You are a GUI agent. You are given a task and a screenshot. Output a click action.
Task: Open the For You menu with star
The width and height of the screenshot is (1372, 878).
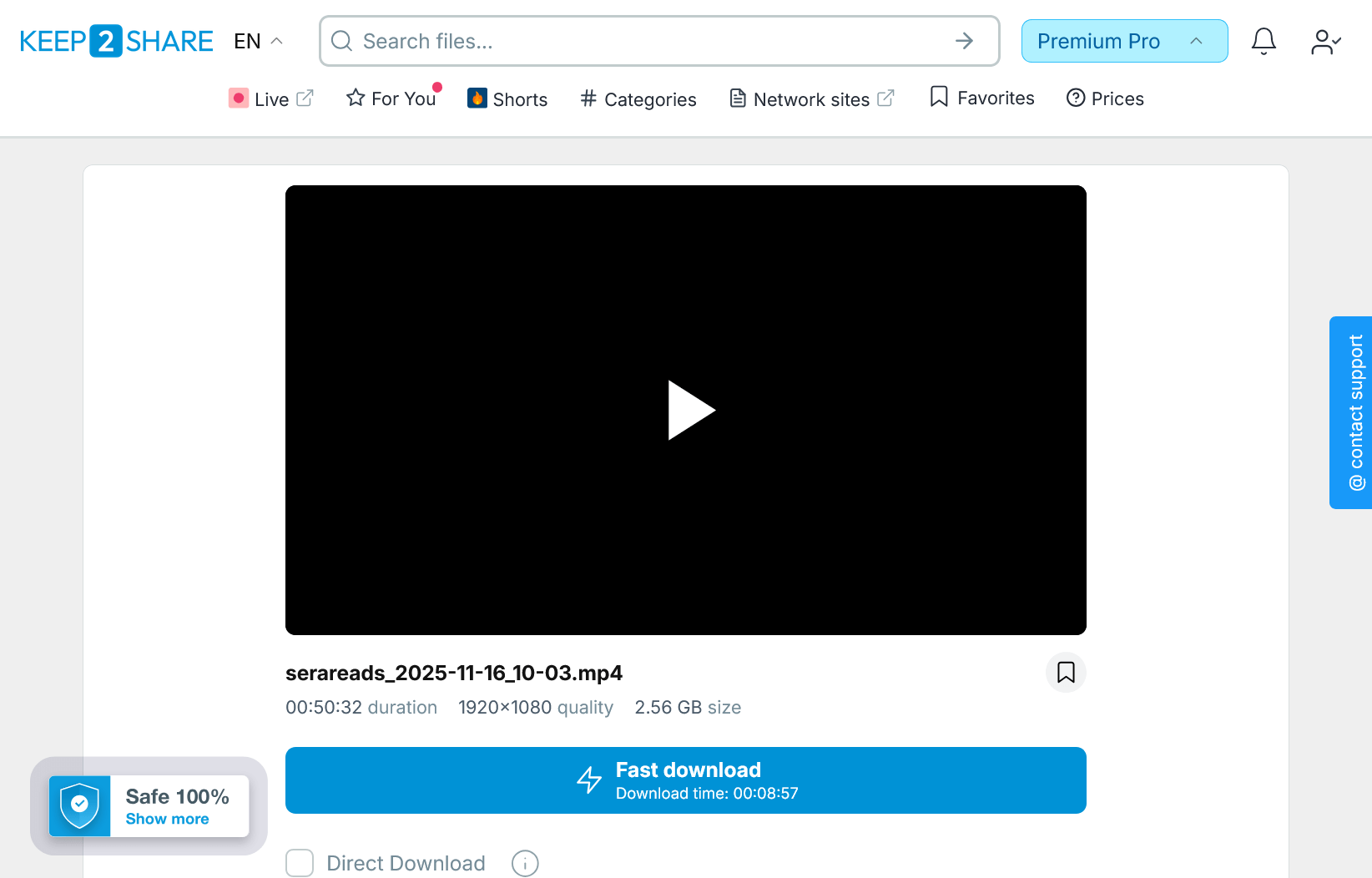tap(391, 98)
